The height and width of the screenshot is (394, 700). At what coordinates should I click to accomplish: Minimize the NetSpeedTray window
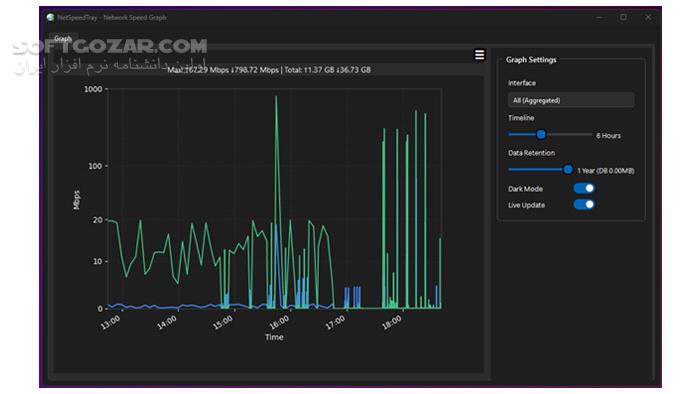coord(599,17)
